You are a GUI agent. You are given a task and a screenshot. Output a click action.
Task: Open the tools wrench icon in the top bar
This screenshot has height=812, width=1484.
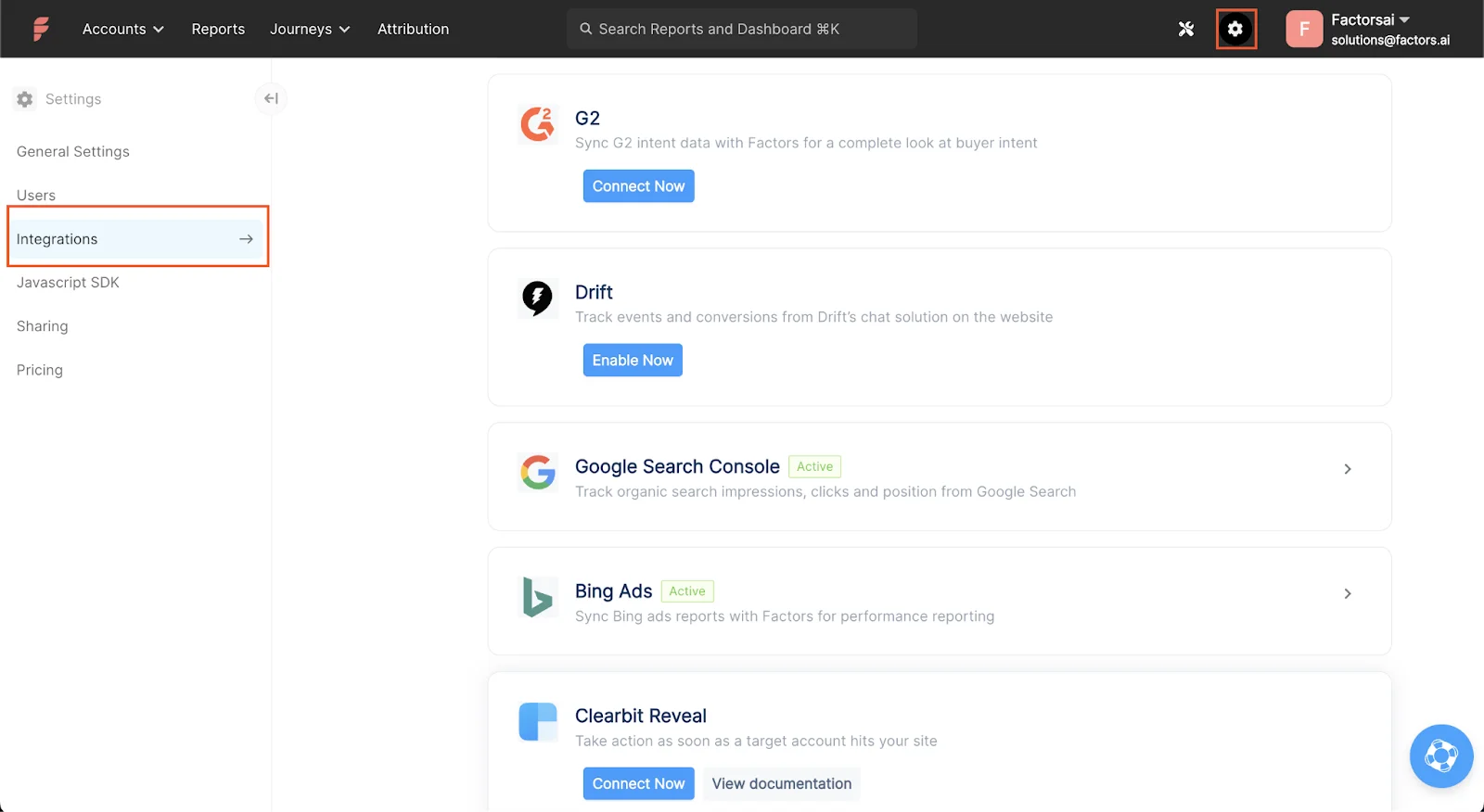point(1186,29)
